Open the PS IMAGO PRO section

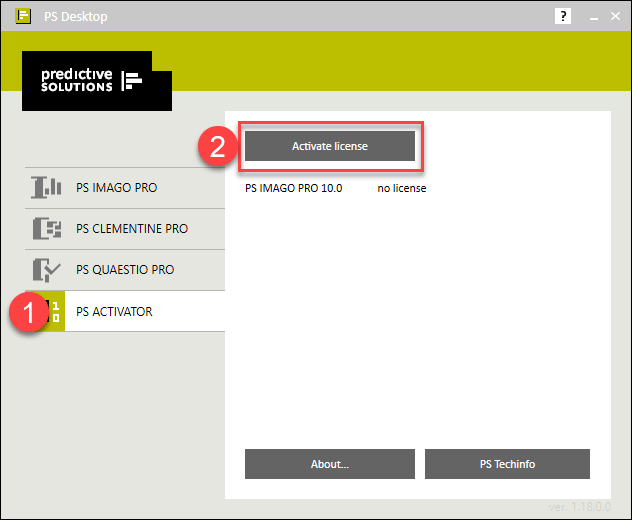[125, 188]
